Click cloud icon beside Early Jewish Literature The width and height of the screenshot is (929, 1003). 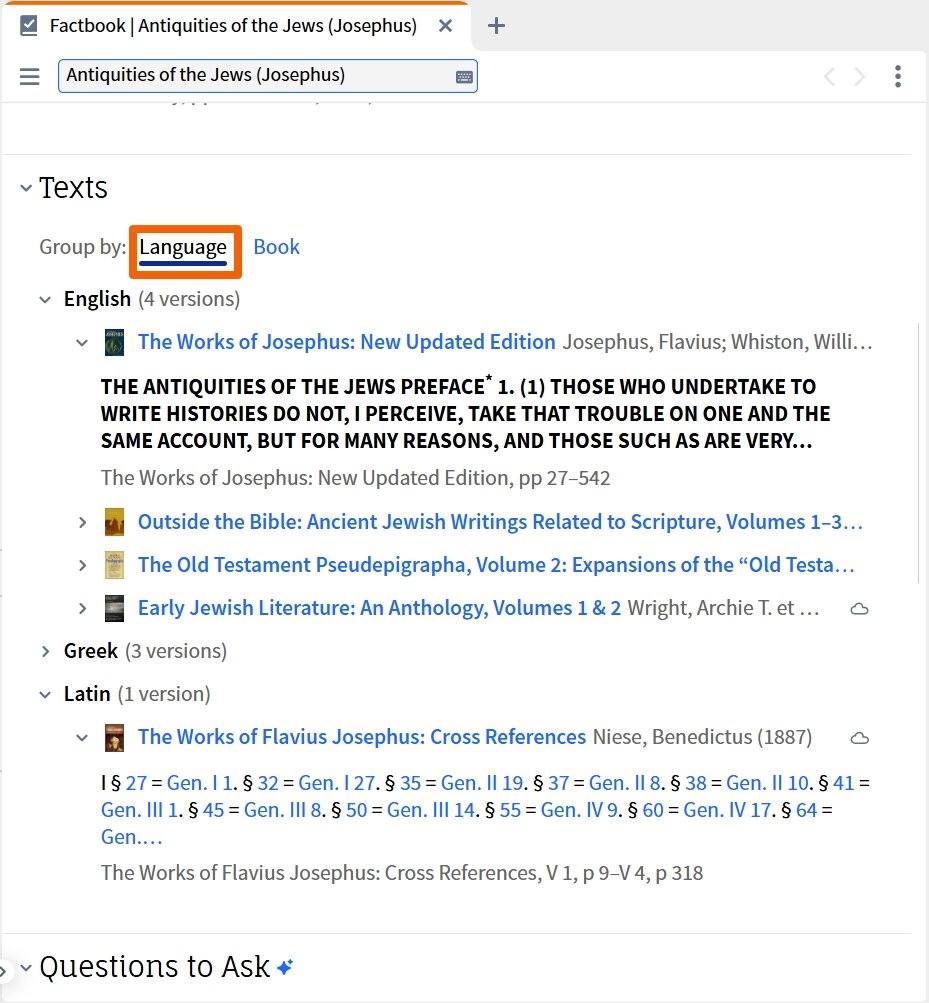point(859,609)
